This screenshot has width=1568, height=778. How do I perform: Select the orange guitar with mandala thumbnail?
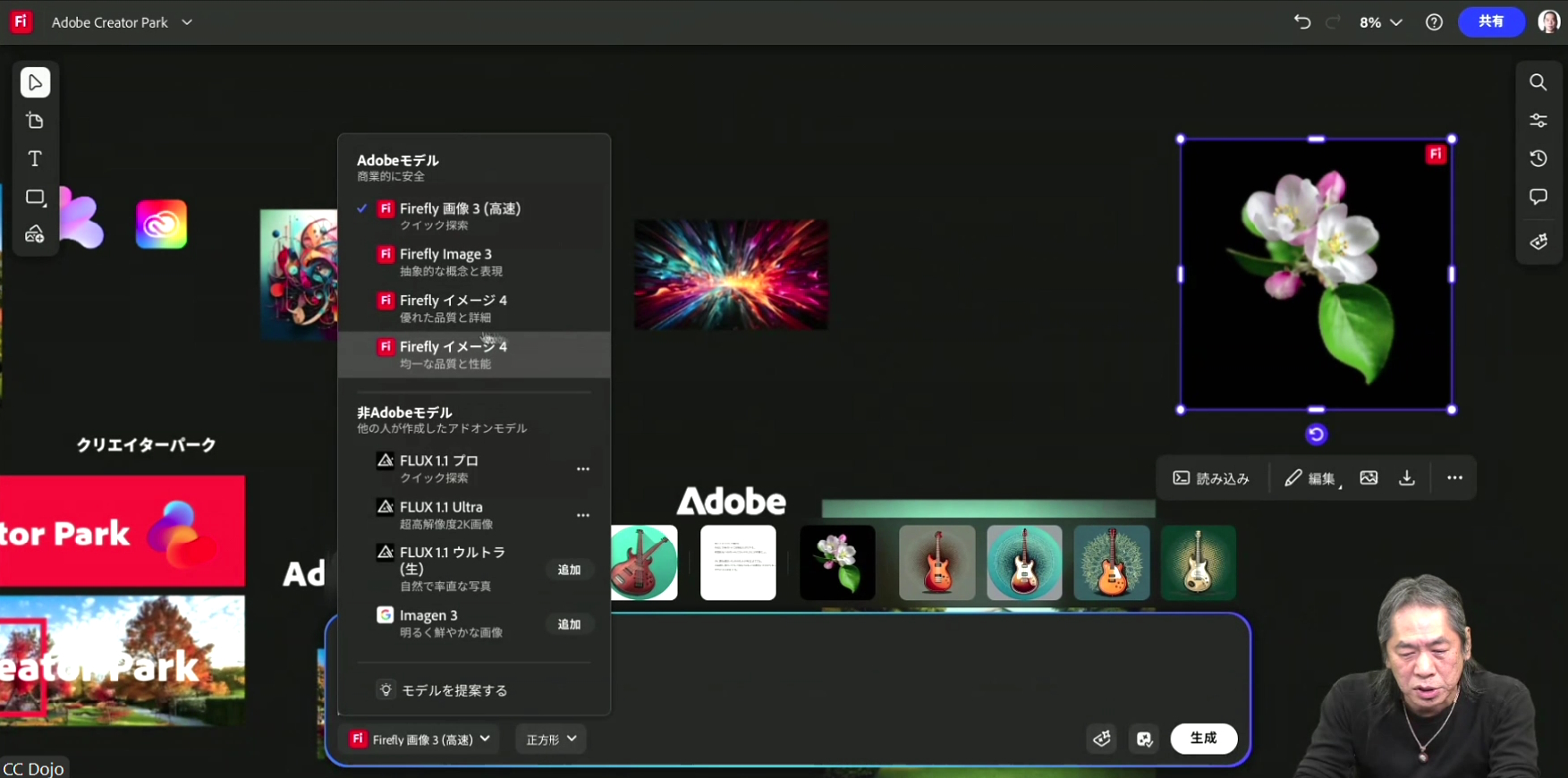(x=1111, y=562)
